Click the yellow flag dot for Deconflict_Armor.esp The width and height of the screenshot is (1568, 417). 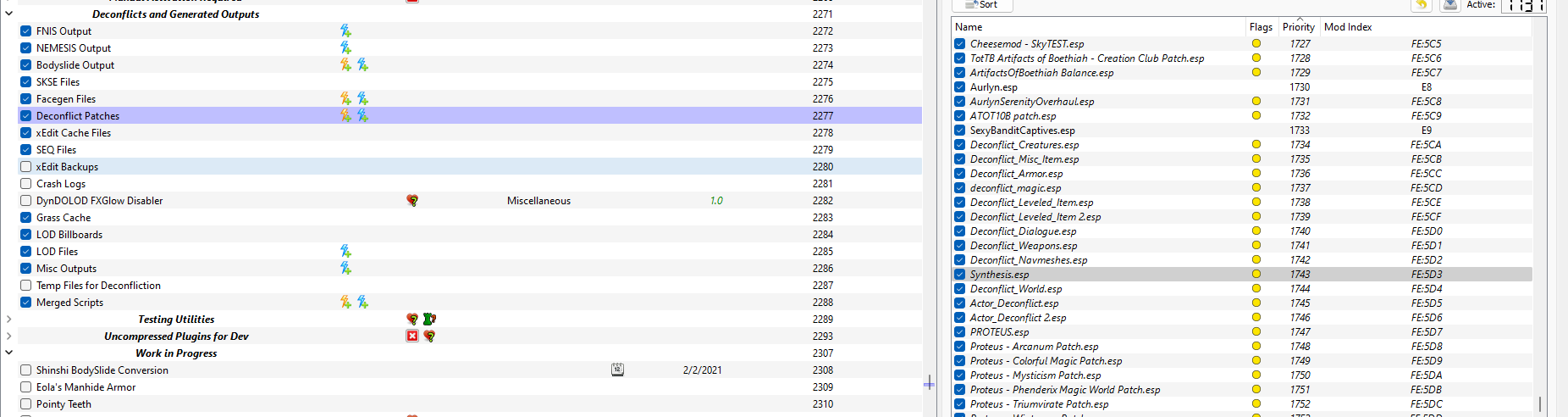coord(1256,174)
